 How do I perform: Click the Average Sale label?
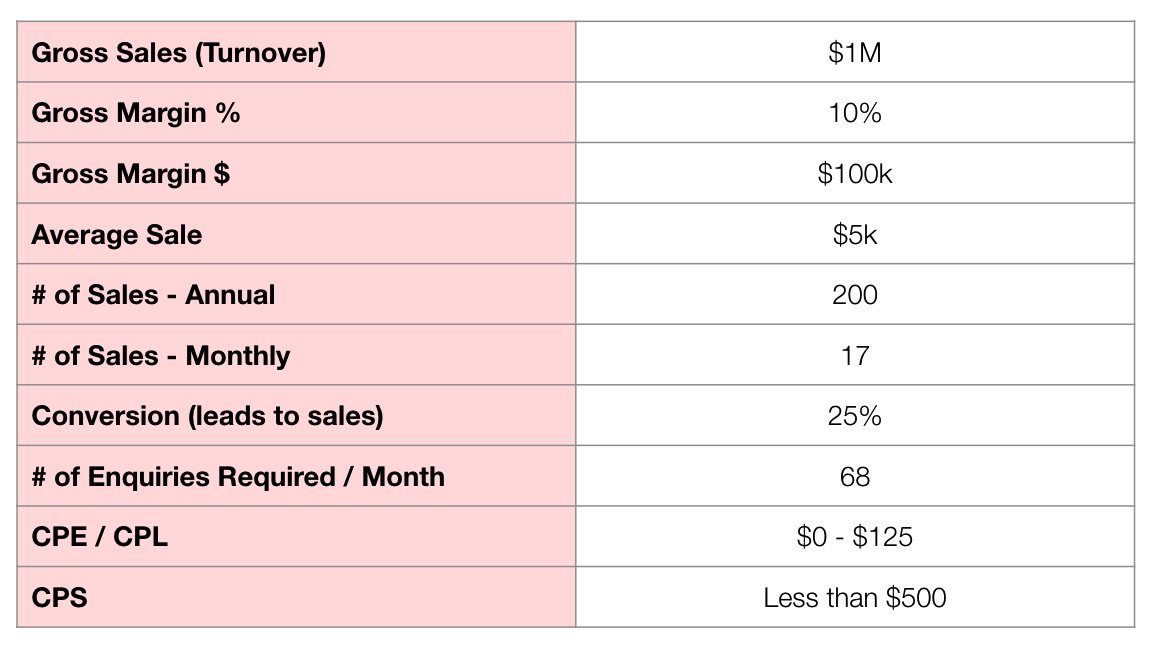[x=117, y=235]
